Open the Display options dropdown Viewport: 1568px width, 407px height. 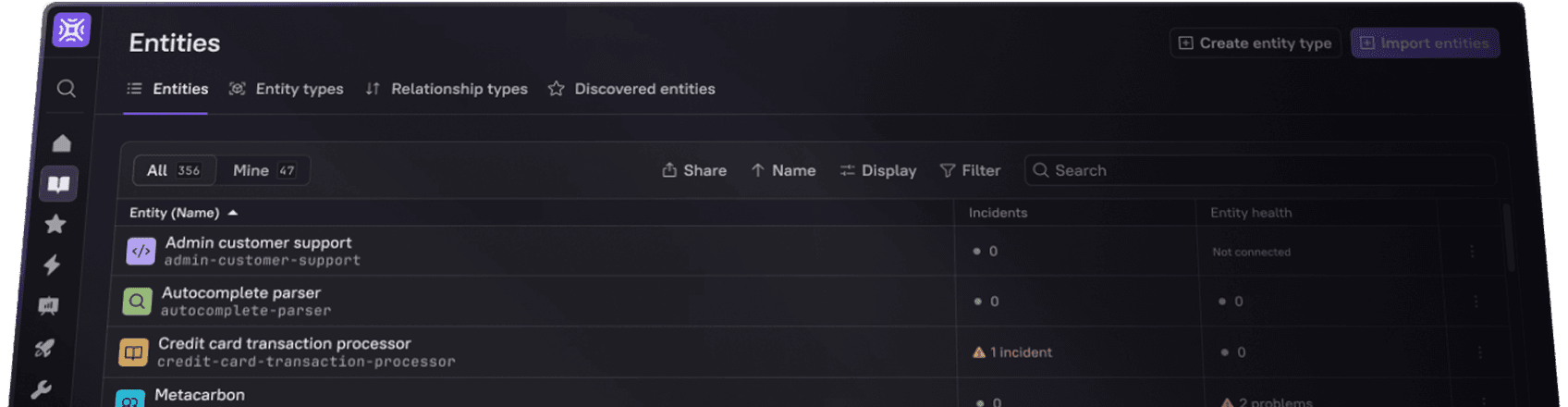(877, 170)
